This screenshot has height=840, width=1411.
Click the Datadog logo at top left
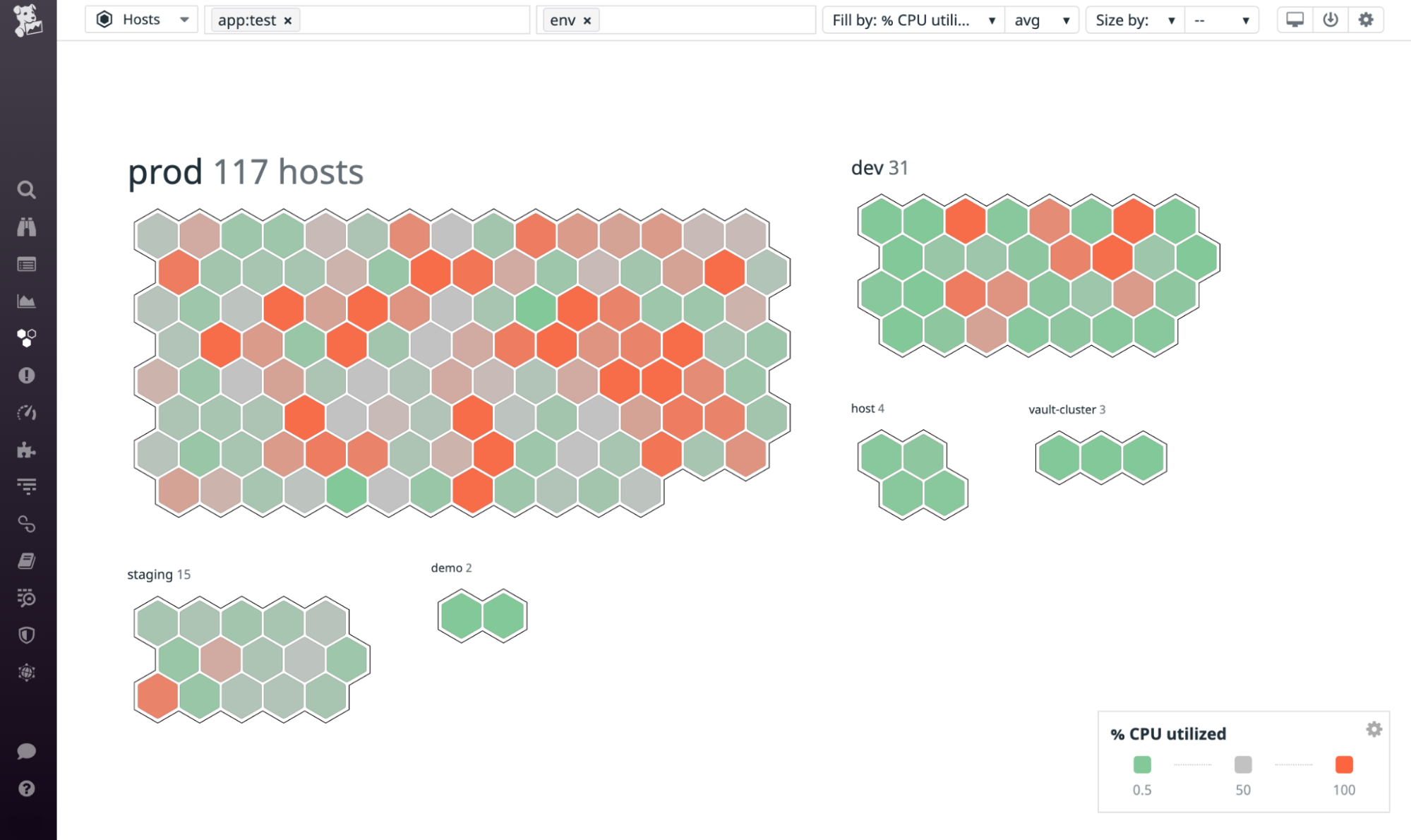click(27, 20)
